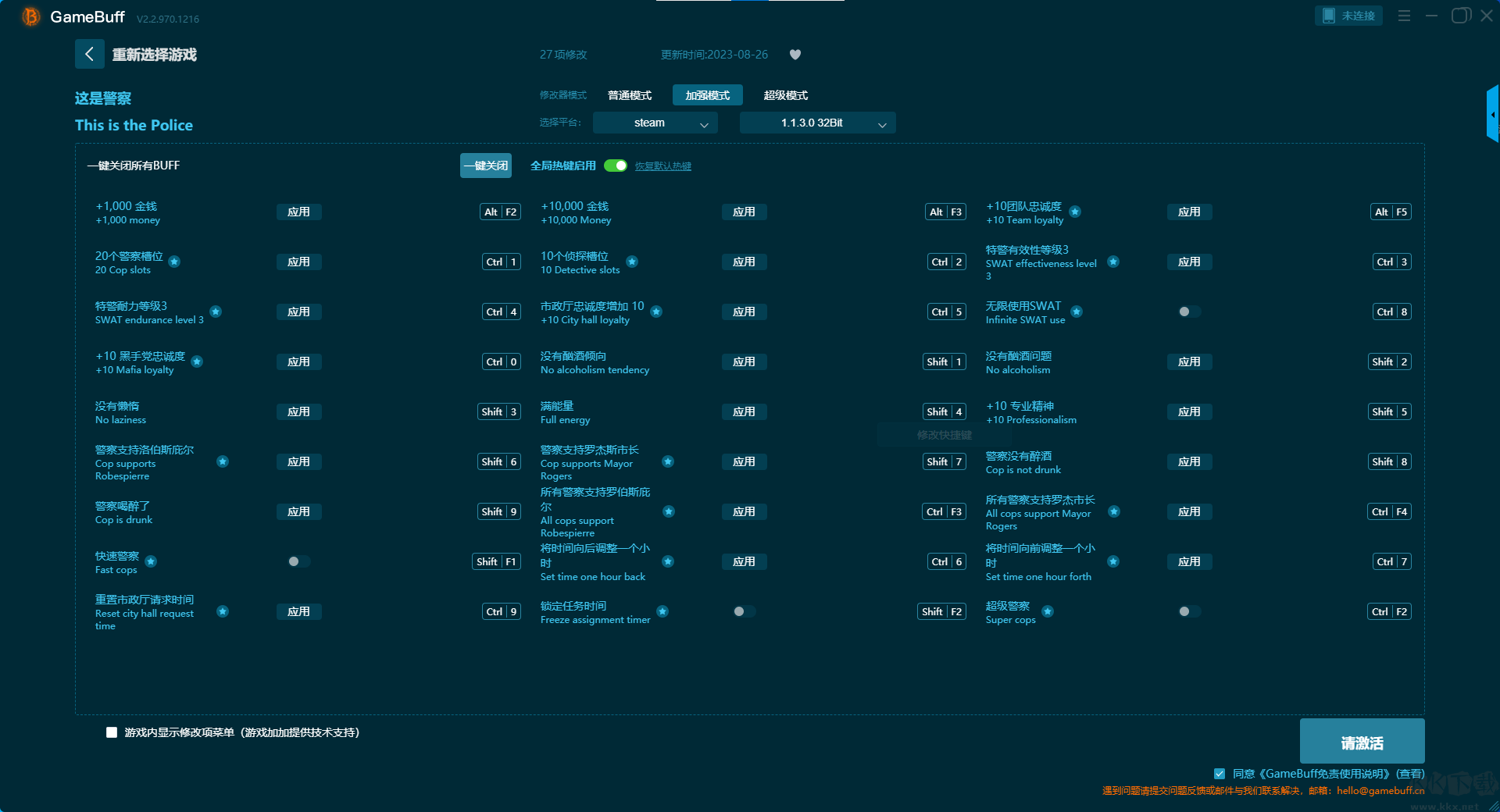Click the star beside Super cops

pyautogui.click(x=1048, y=611)
